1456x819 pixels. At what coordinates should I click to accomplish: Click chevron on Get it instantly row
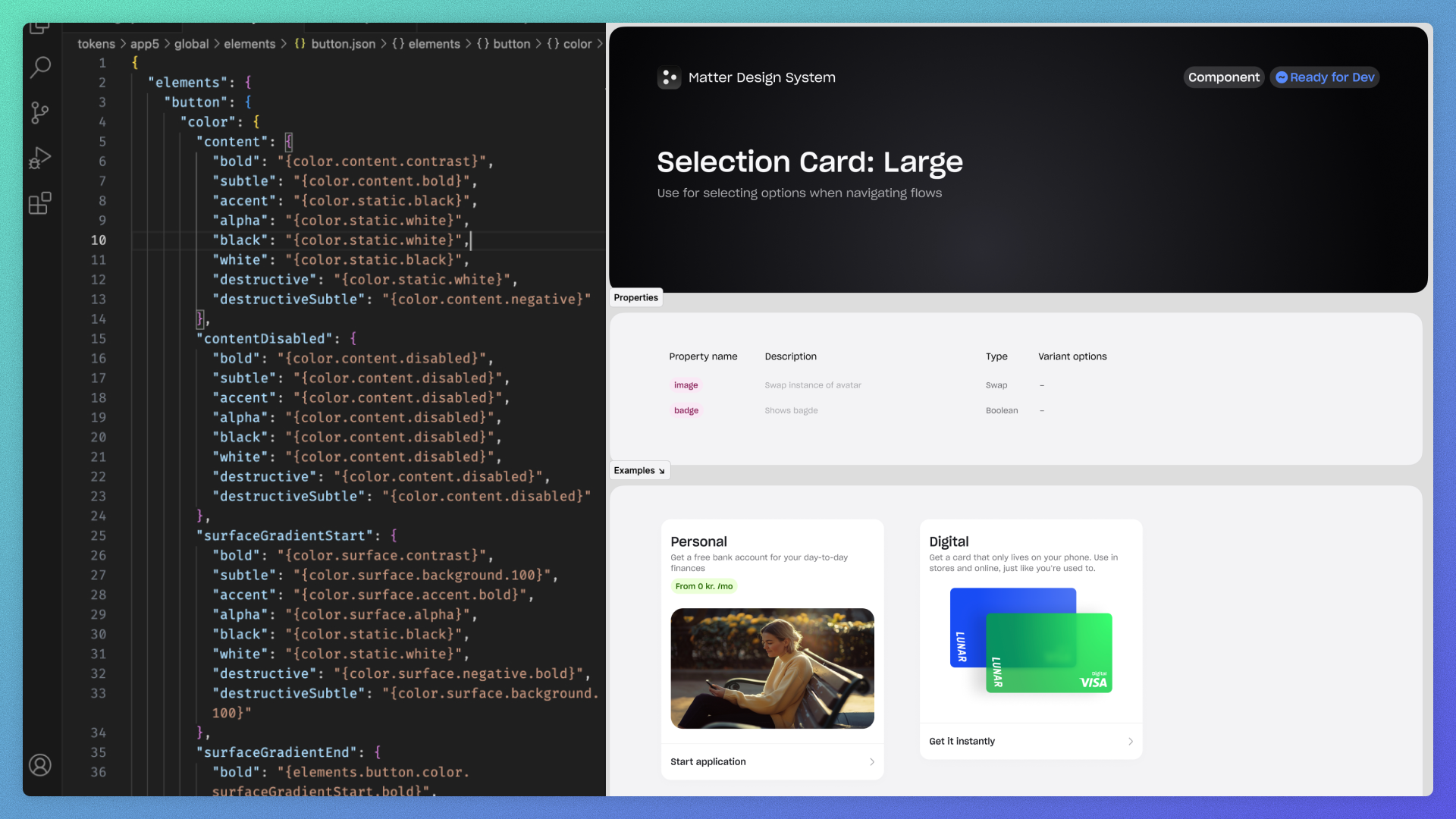(1131, 742)
